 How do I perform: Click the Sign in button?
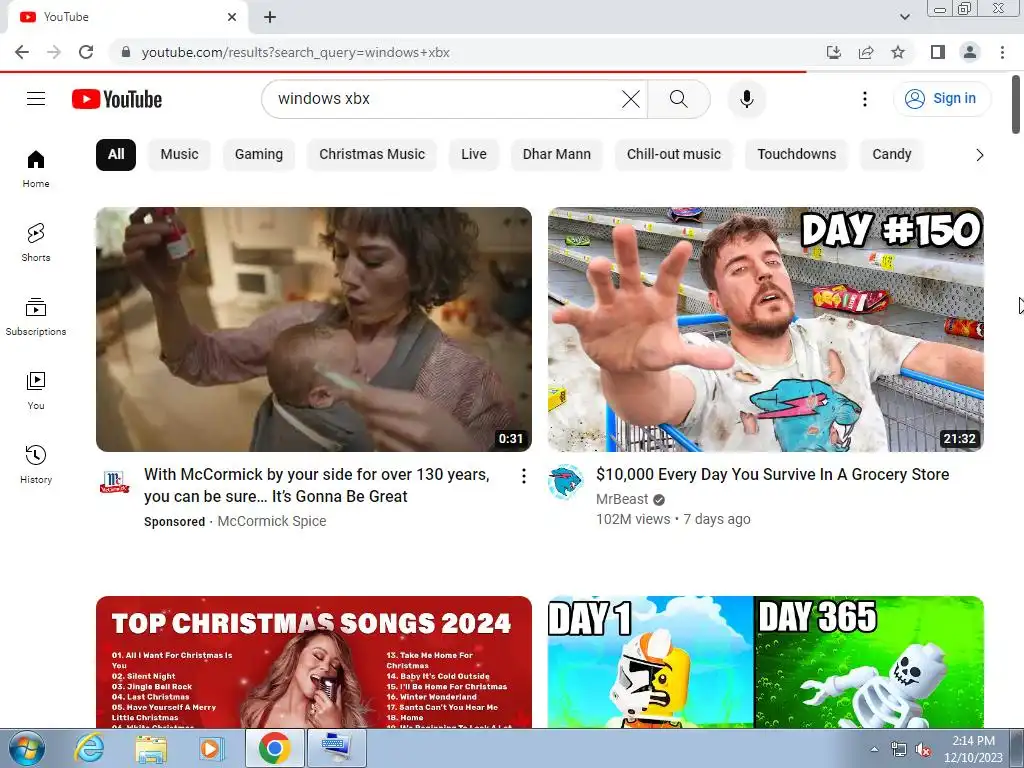pyautogui.click(x=942, y=99)
